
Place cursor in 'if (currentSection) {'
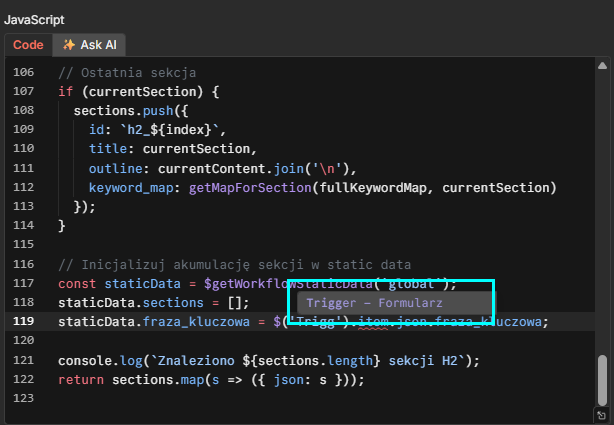click(x=139, y=92)
